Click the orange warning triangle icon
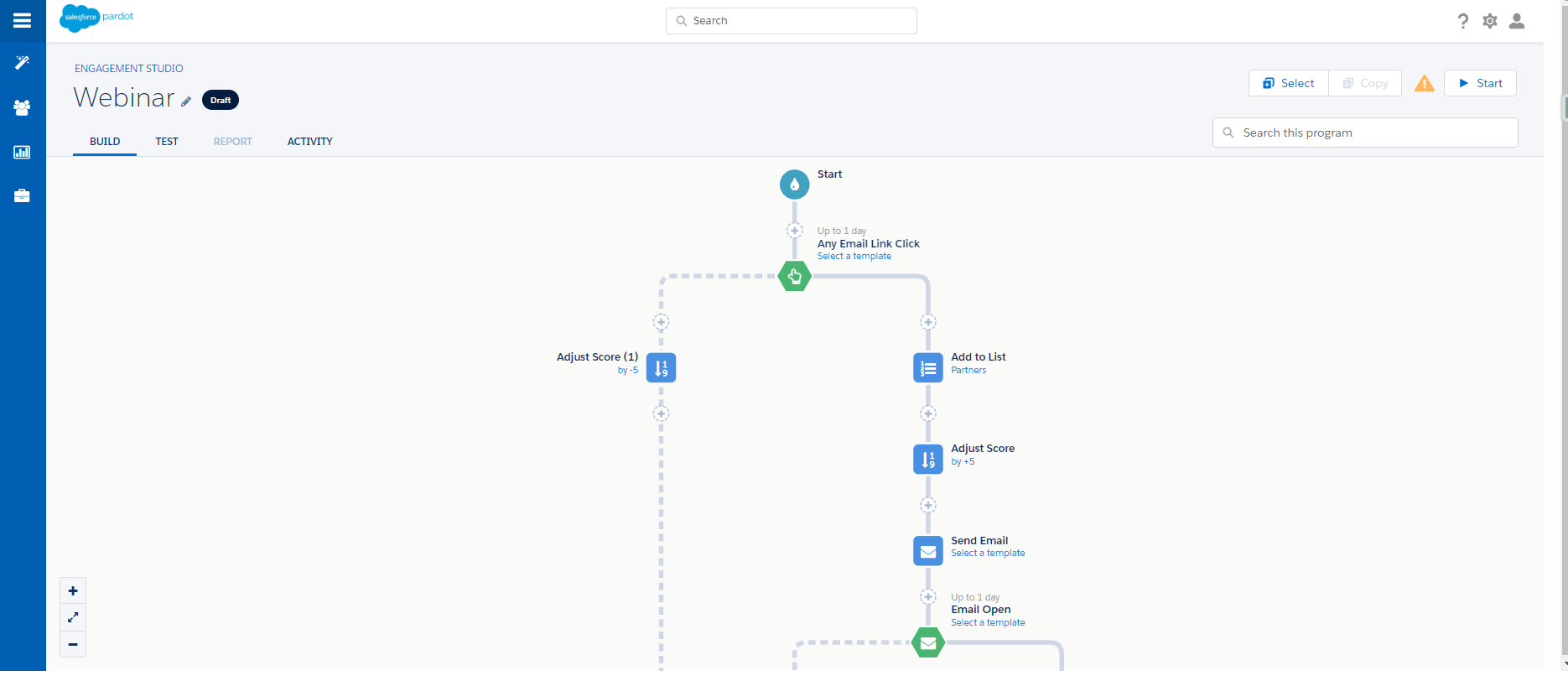 point(1425,83)
